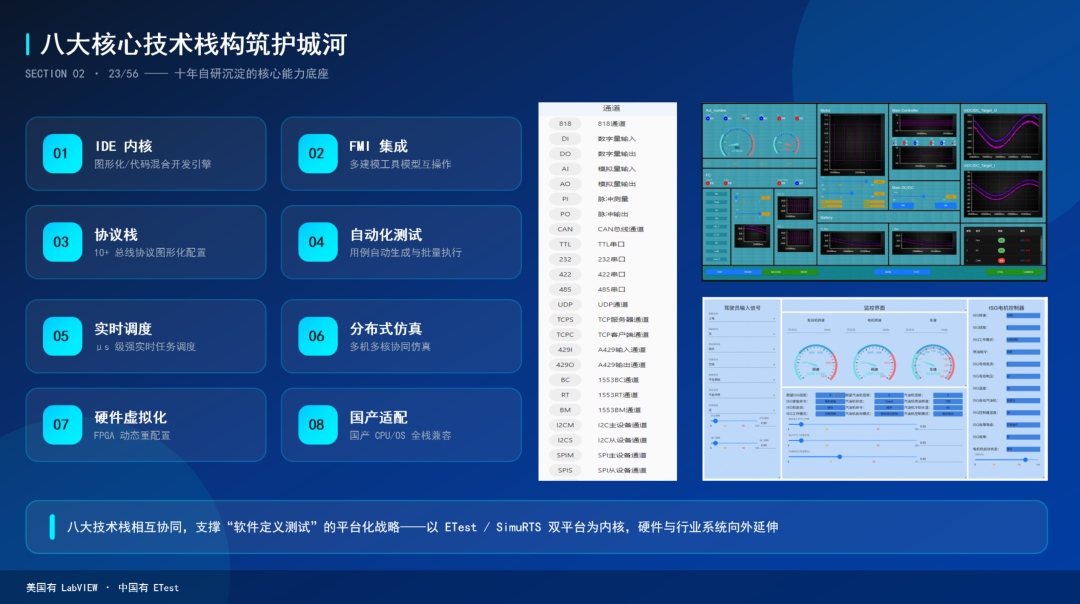Click the 发动机转速 gauge
This screenshot has height=604, width=1080.
pyautogui.click(x=816, y=362)
